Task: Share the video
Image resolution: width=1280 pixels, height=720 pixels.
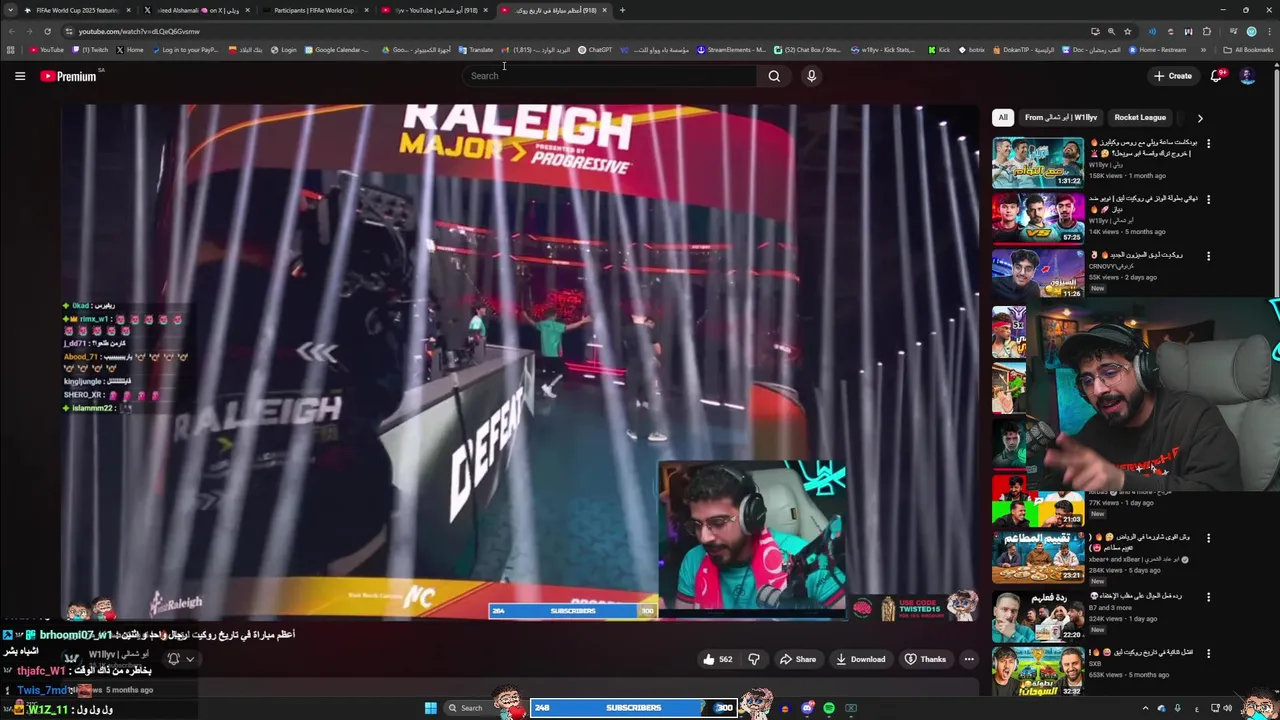Action: tap(798, 659)
